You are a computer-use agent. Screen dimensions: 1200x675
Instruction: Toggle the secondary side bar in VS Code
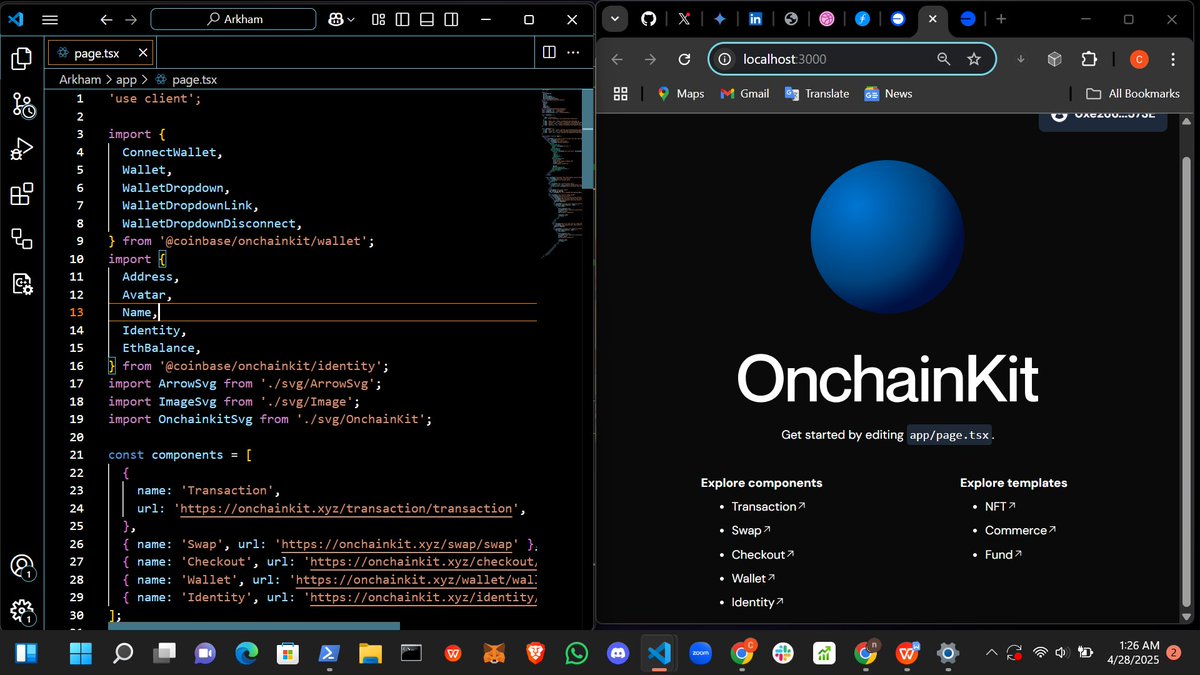(x=452, y=19)
